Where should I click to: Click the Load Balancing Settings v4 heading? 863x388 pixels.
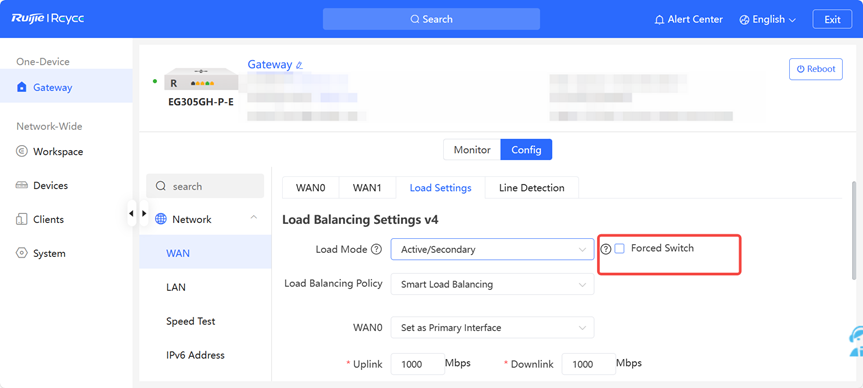click(361, 220)
